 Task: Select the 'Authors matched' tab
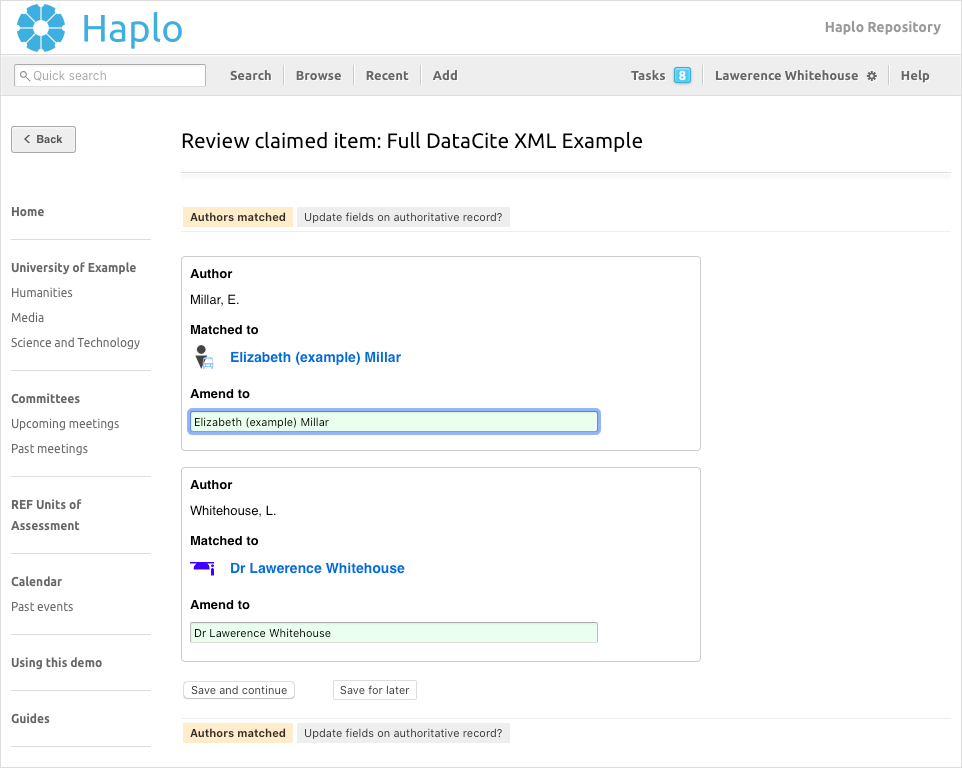point(238,217)
